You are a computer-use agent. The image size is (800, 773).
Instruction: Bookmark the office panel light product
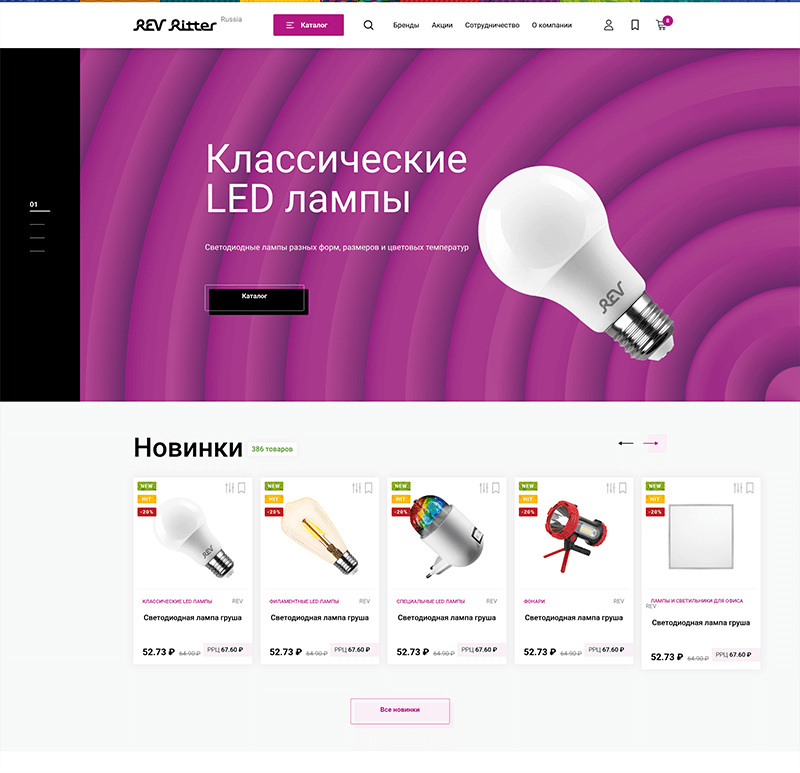[x=750, y=488]
